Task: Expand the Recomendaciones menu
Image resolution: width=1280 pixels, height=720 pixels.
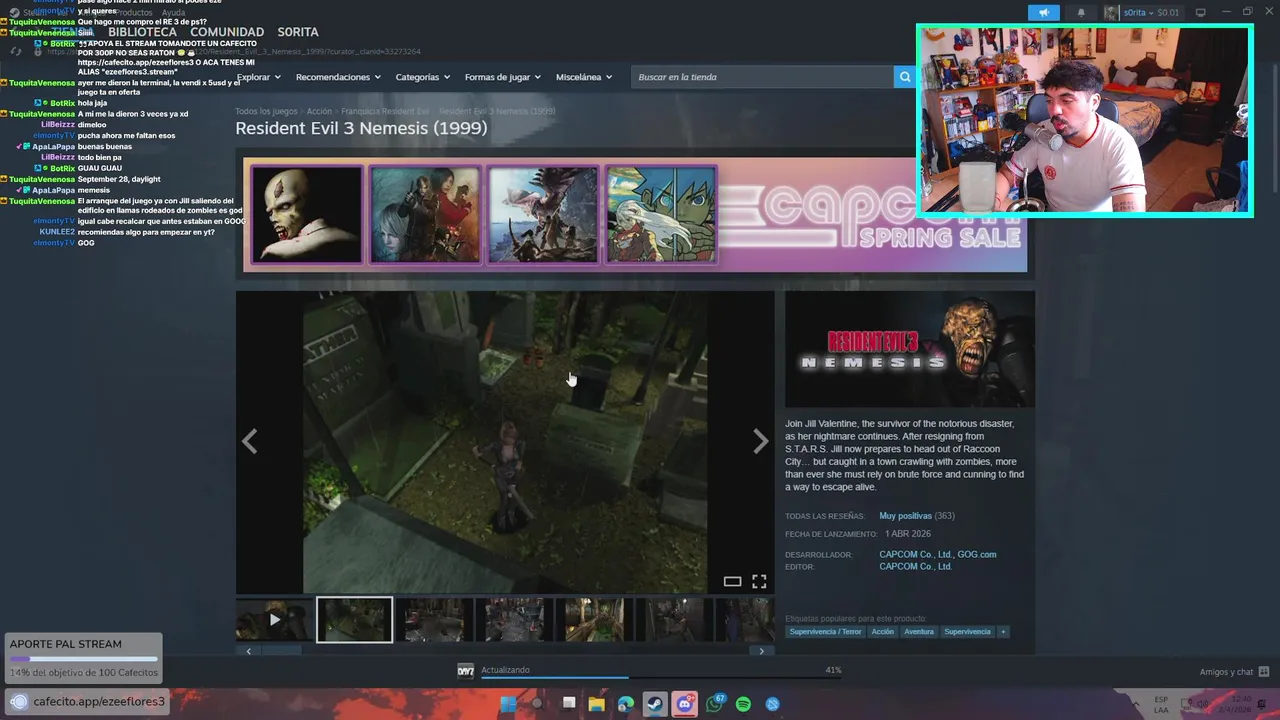Action: (x=338, y=77)
